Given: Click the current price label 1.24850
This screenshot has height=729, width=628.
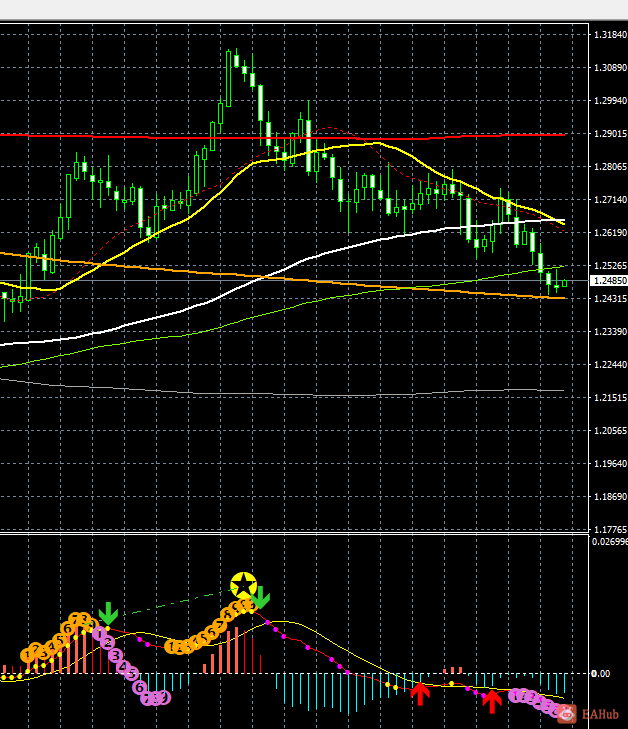Looking at the screenshot, I should pyautogui.click(x=610, y=281).
